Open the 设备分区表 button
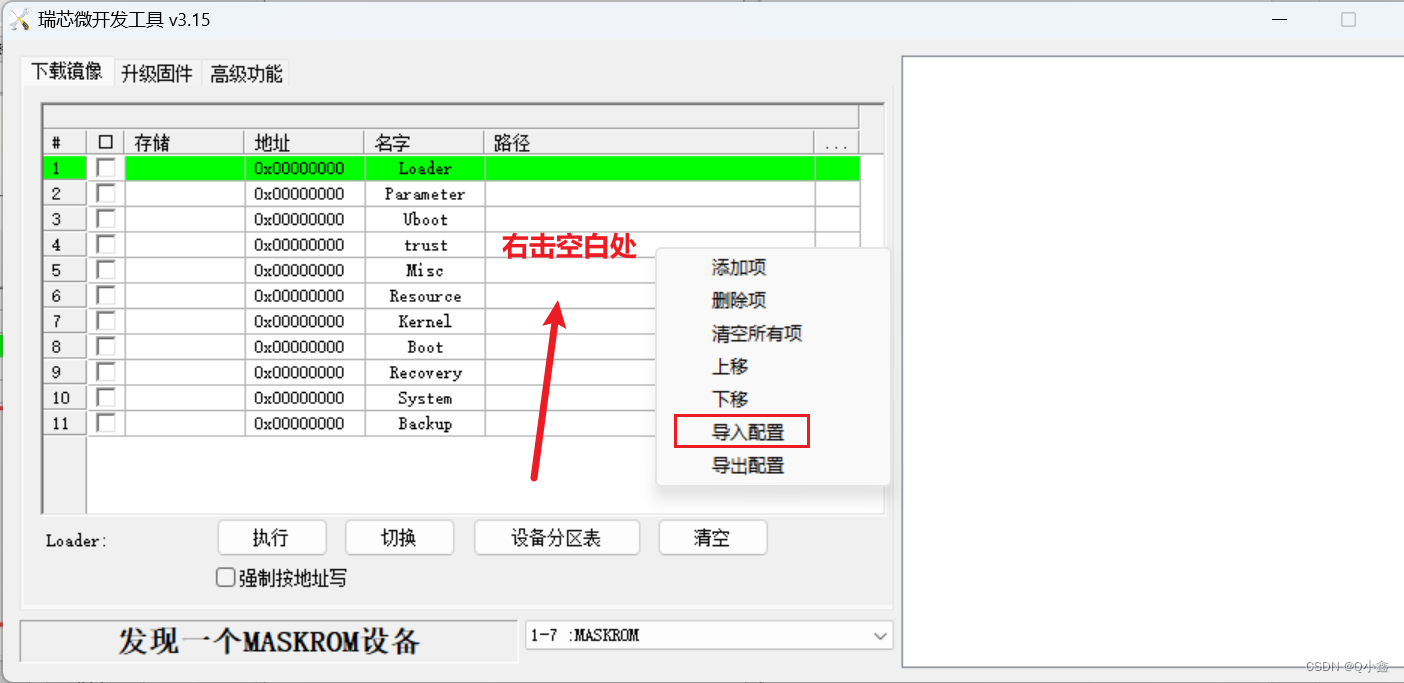Image resolution: width=1404 pixels, height=683 pixels. tap(556, 538)
